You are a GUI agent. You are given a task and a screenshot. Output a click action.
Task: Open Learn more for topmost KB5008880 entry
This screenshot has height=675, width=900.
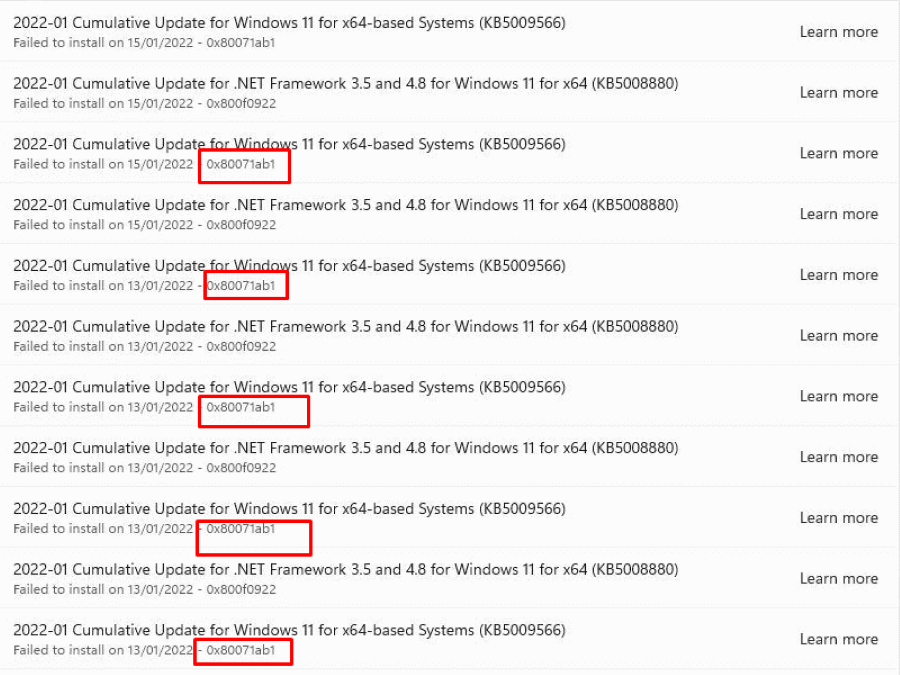839,93
